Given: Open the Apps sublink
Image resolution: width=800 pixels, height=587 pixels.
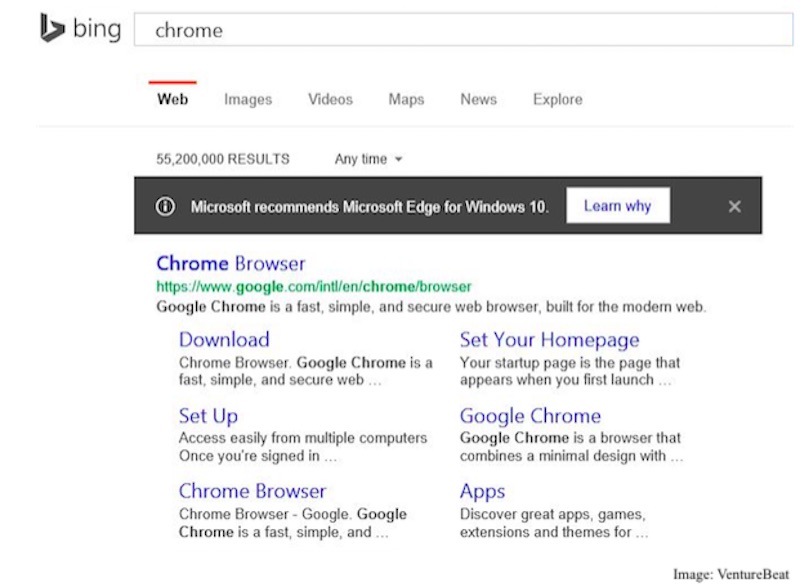Looking at the screenshot, I should 482,492.
